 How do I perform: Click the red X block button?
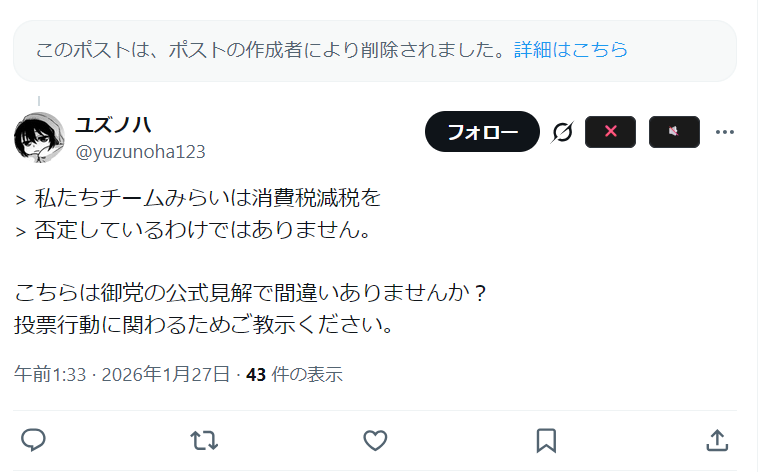click(x=610, y=131)
